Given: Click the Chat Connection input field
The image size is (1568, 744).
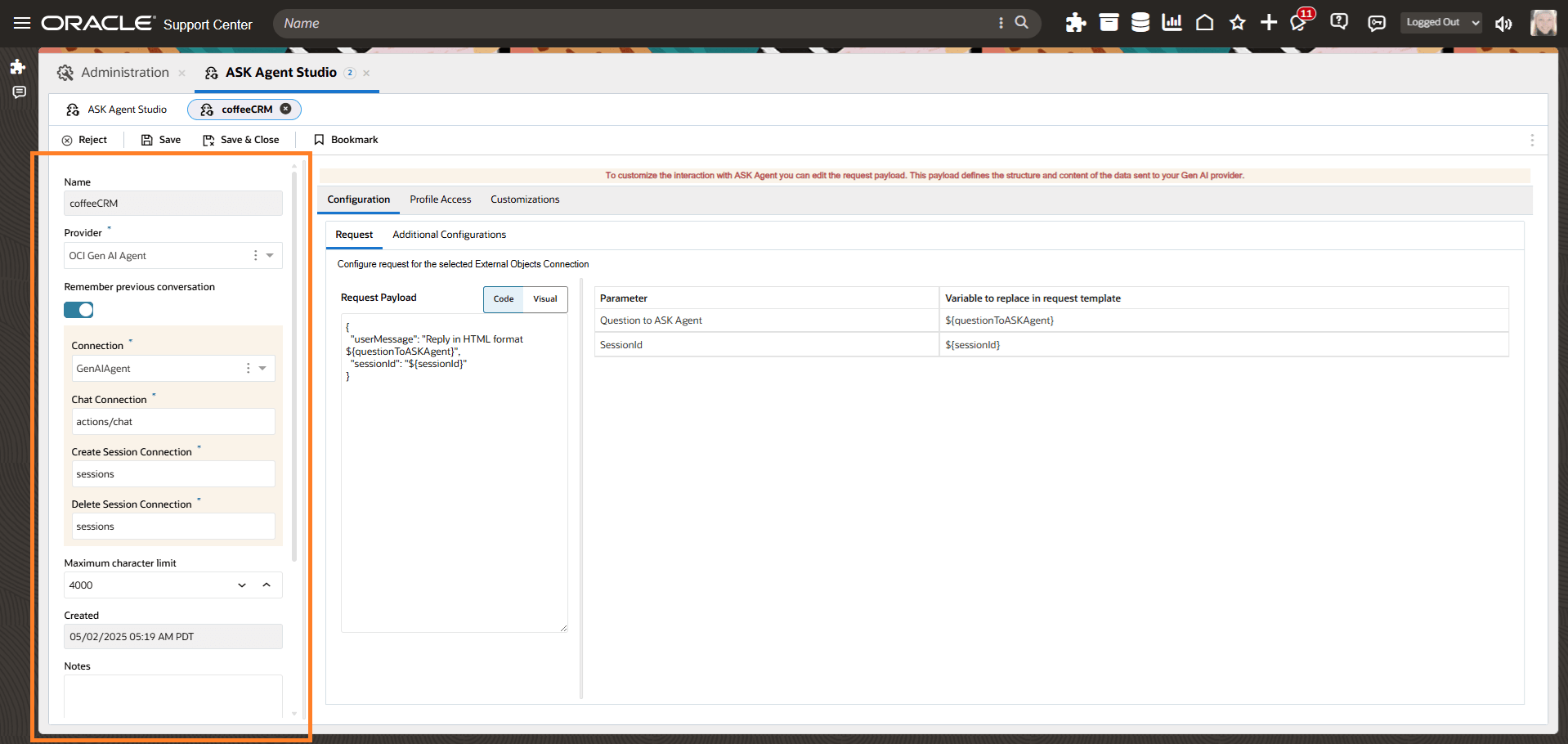Looking at the screenshot, I should coord(173,422).
